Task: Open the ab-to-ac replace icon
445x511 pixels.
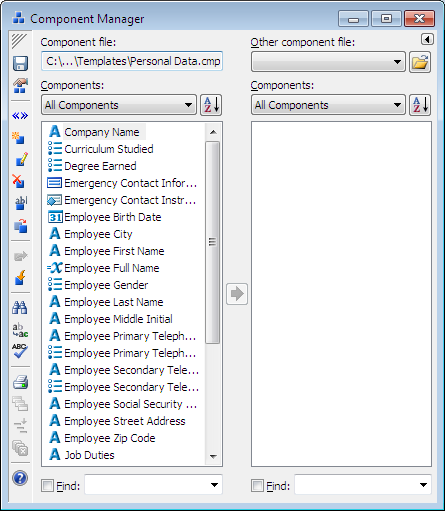Action: click(x=20, y=330)
